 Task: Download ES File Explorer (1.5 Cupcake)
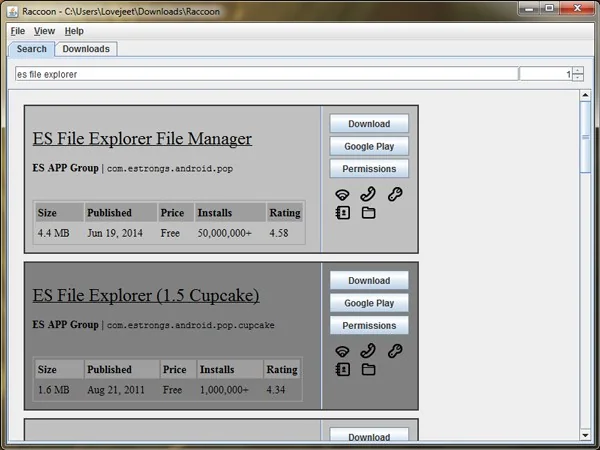click(x=369, y=280)
